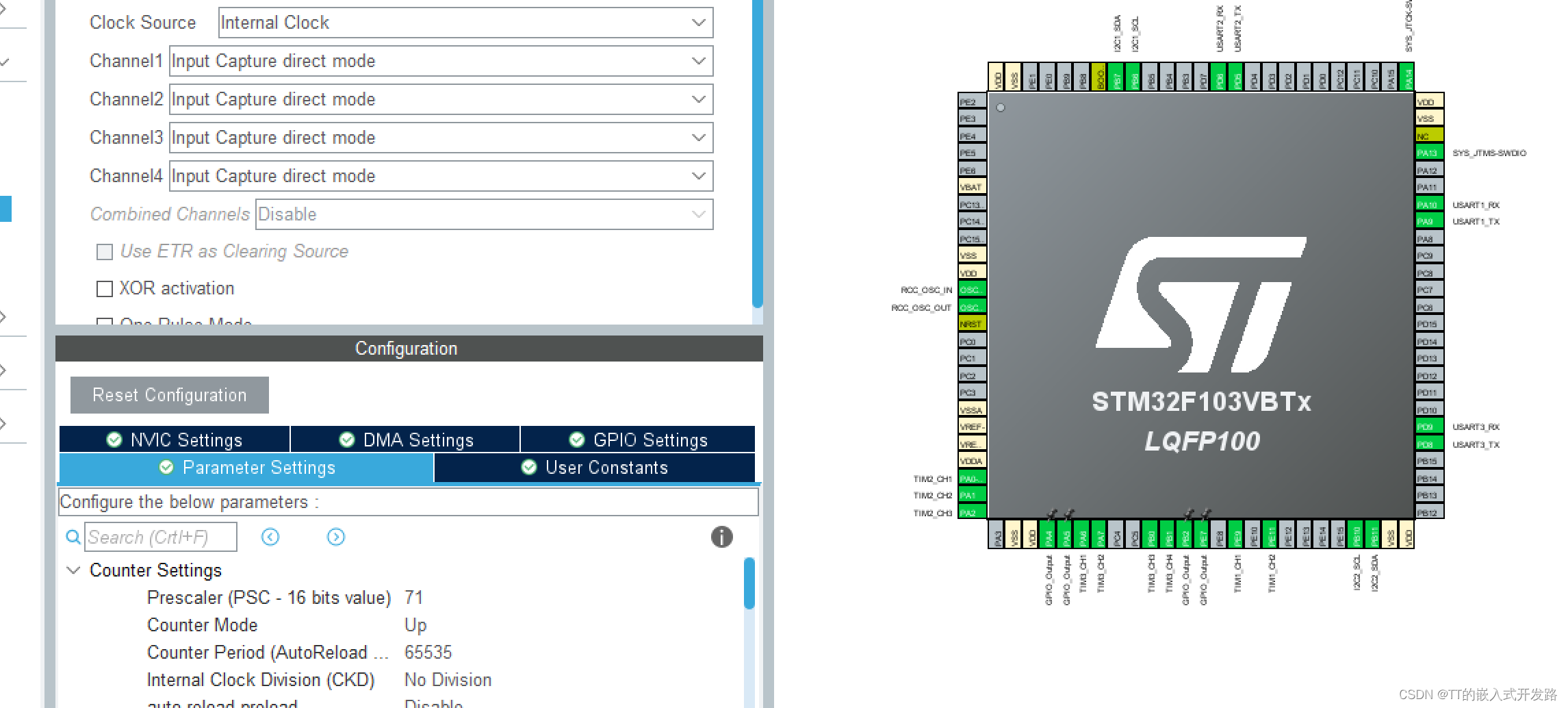
Task: Click pin PE2 on the chip
Action: pyautogui.click(x=972, y=101)
